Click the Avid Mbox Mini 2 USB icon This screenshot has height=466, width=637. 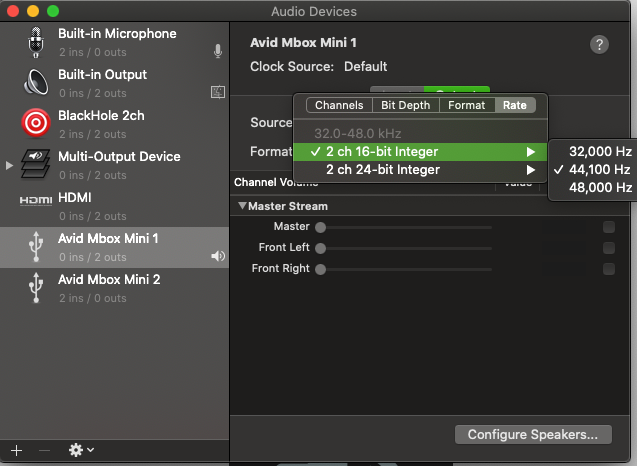pyautogui.click(x=36, y=288)
